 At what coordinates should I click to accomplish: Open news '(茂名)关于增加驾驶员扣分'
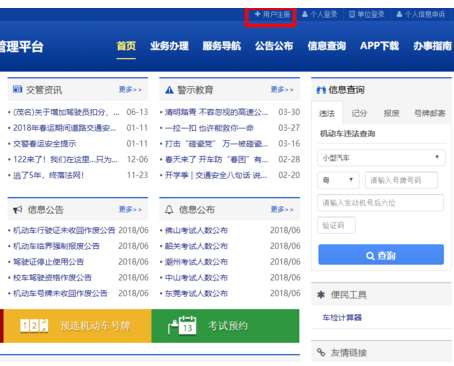[66, 112]
